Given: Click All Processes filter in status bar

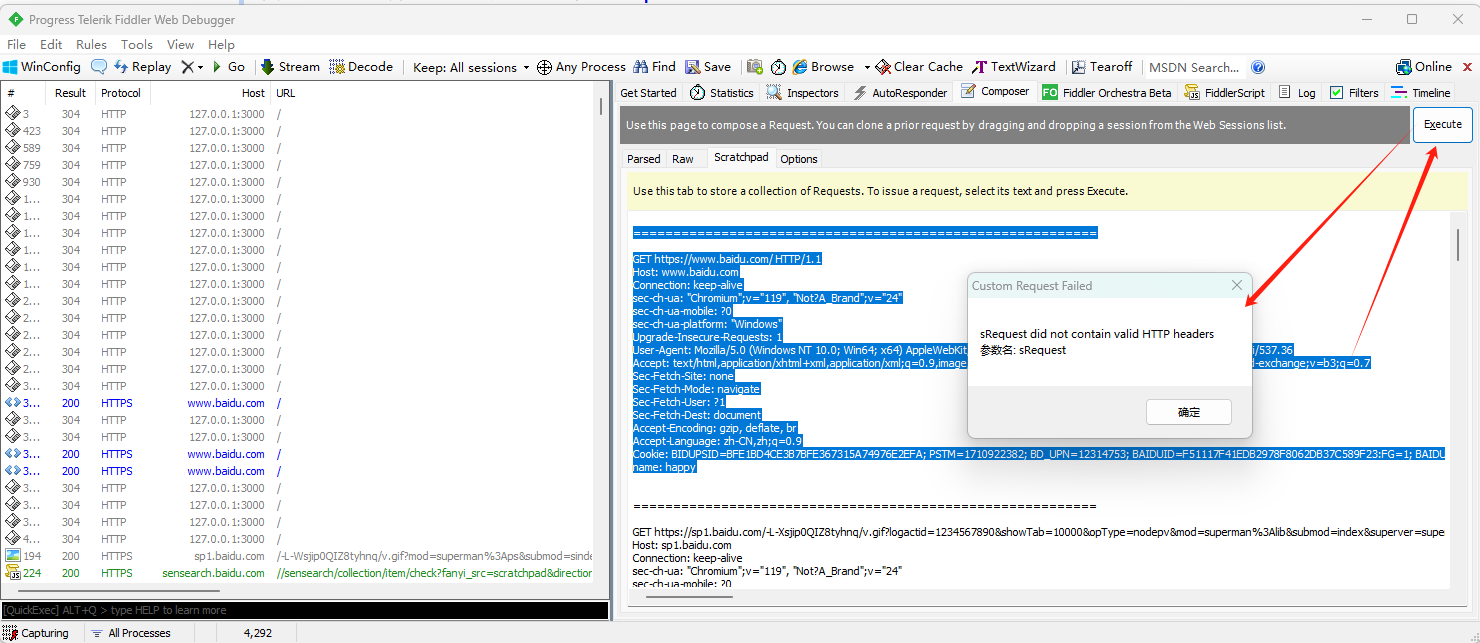Looking at the screenshot, I should tap(130, 633).
